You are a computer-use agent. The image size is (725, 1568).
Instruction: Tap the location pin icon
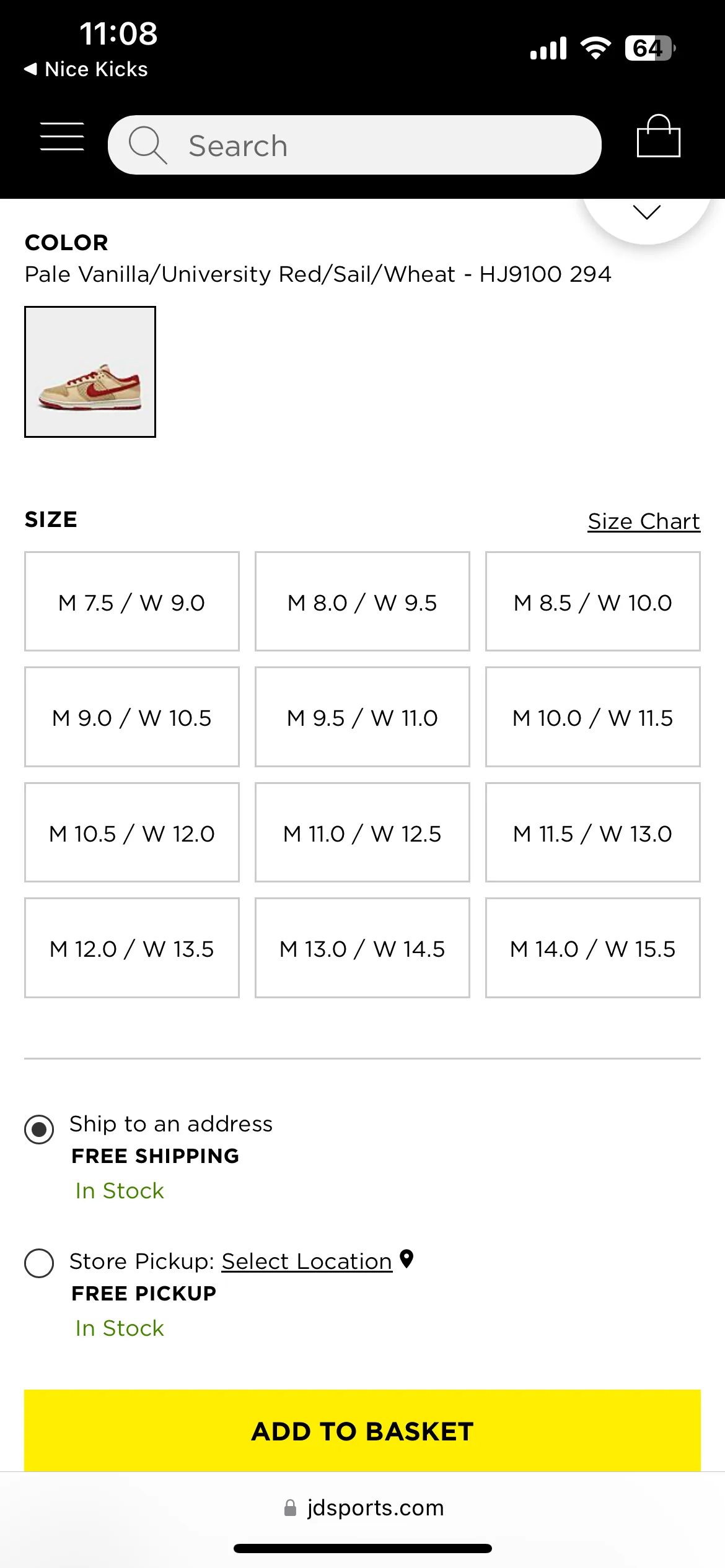[406, 1259]
